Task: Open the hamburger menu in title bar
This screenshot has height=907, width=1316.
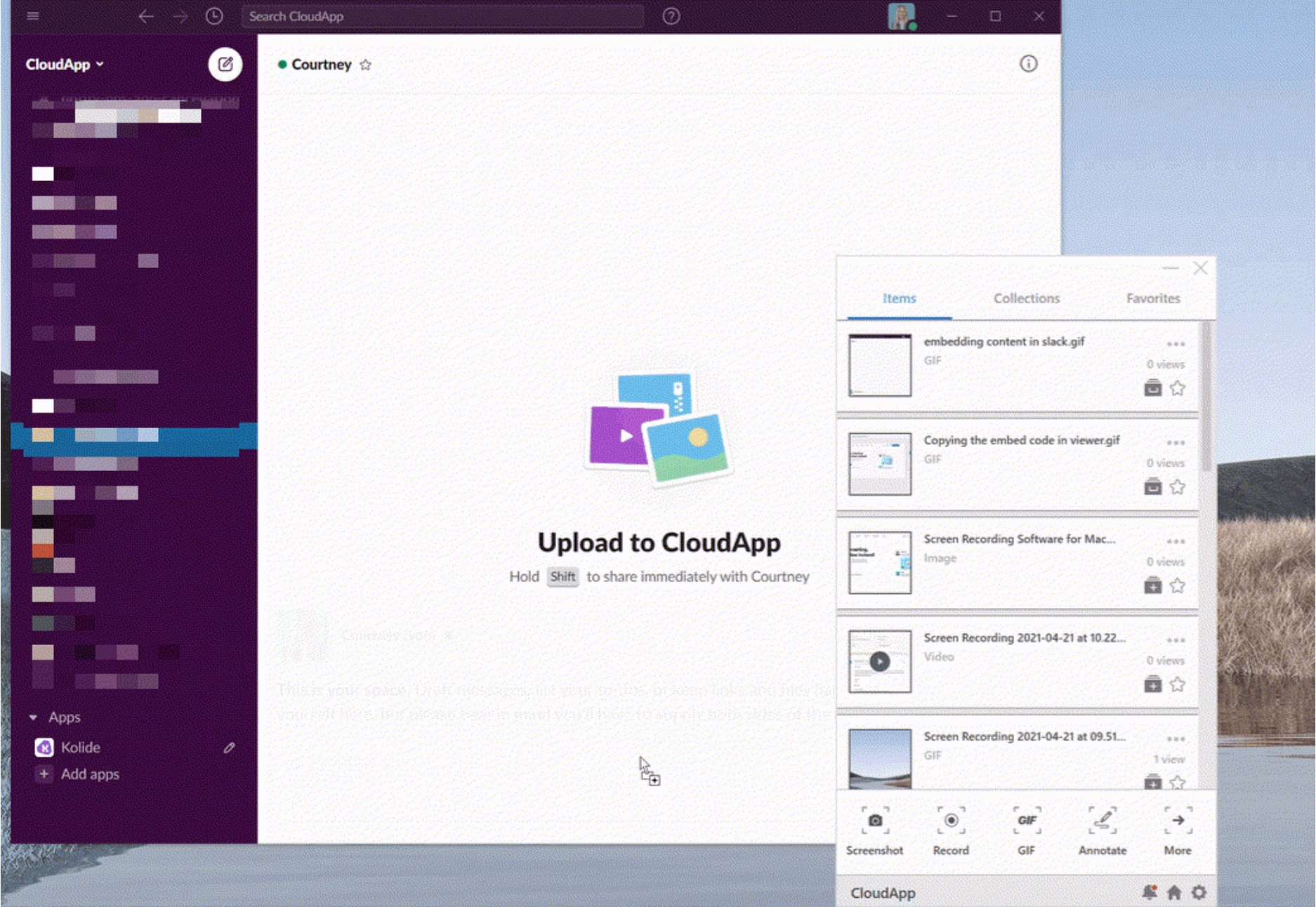Action: click(32, 15)
